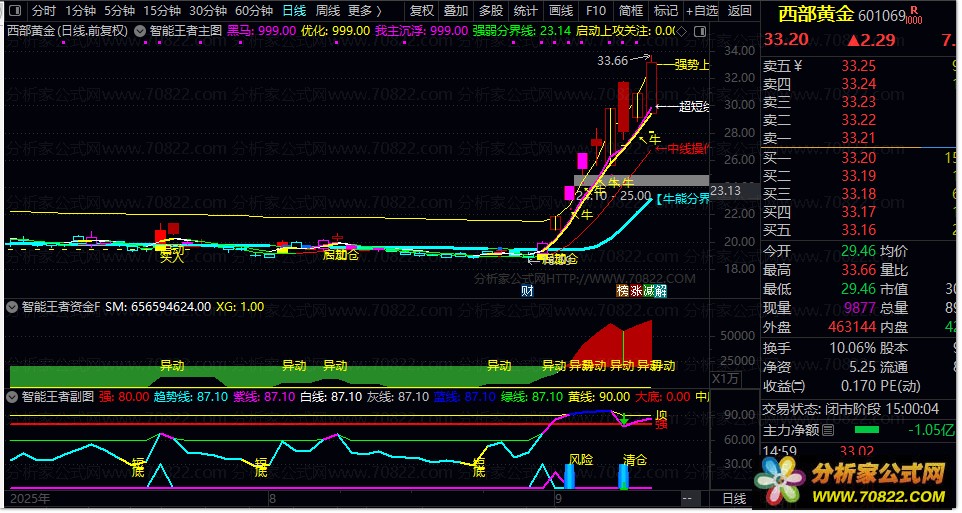The width and height of the screenshot is (962, 513).
Task: Click the 主力净额 value -1.05亿
Action: point(930,430)
